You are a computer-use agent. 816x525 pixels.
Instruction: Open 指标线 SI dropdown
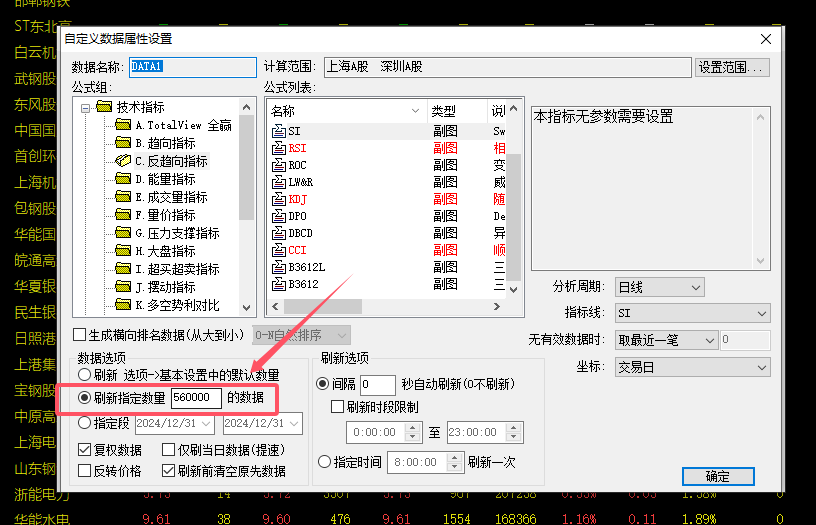(761, 313)
